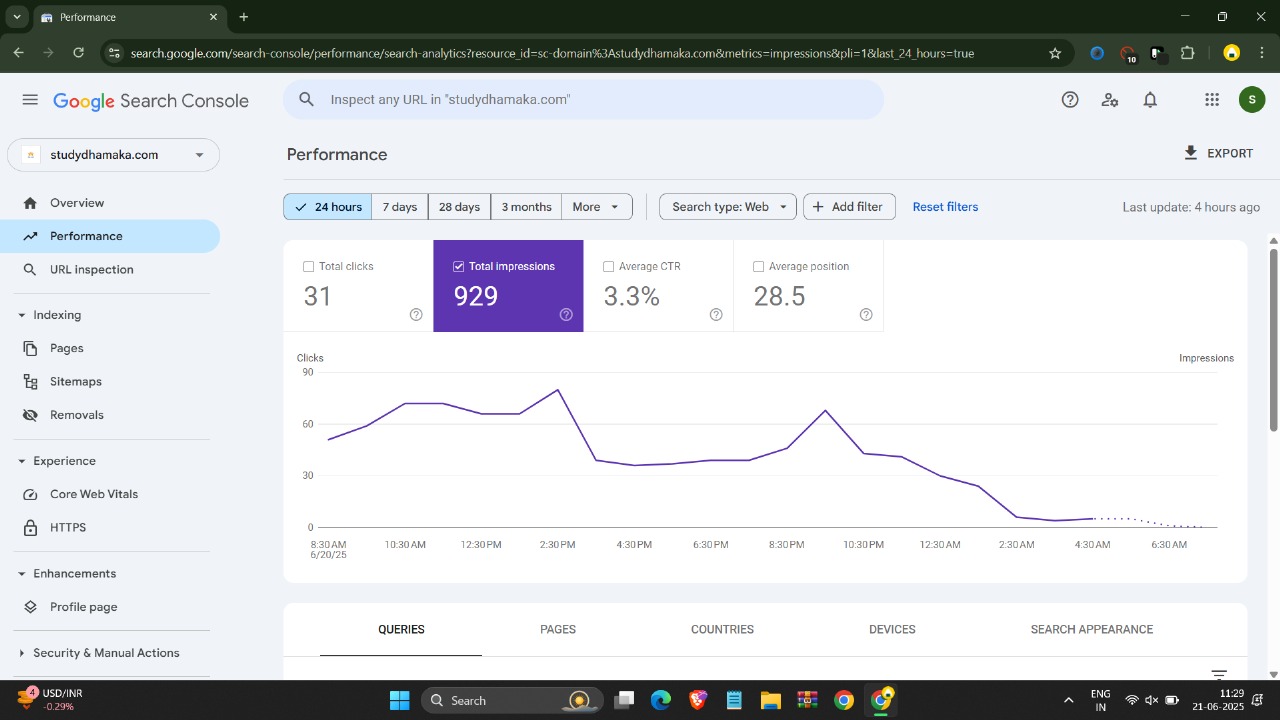Screen dimensions: 1280x720
Task: Switch to the Devices tab
Action: click(892, 630)
